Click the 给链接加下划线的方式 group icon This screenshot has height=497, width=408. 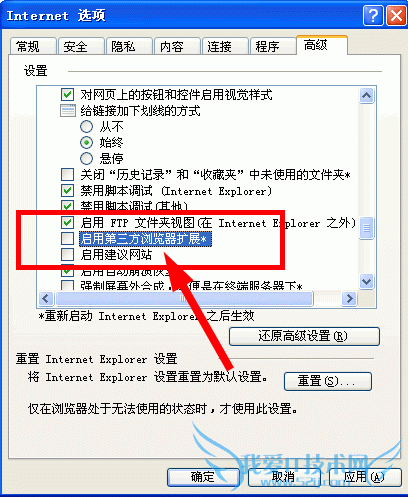pyautogui.click(x=68, y=111)
